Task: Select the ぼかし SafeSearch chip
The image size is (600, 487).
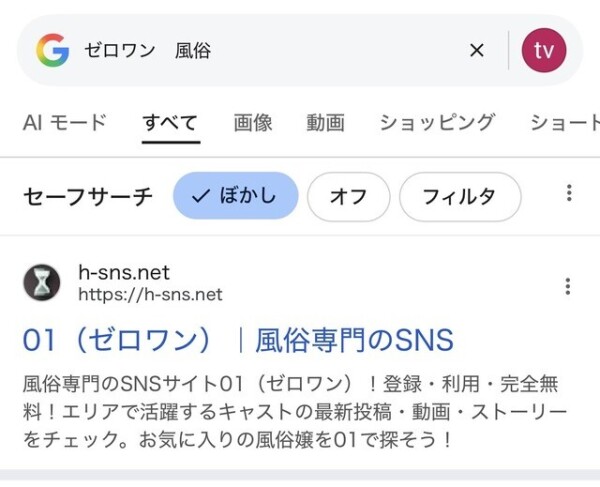Action: tap(236, 196)
